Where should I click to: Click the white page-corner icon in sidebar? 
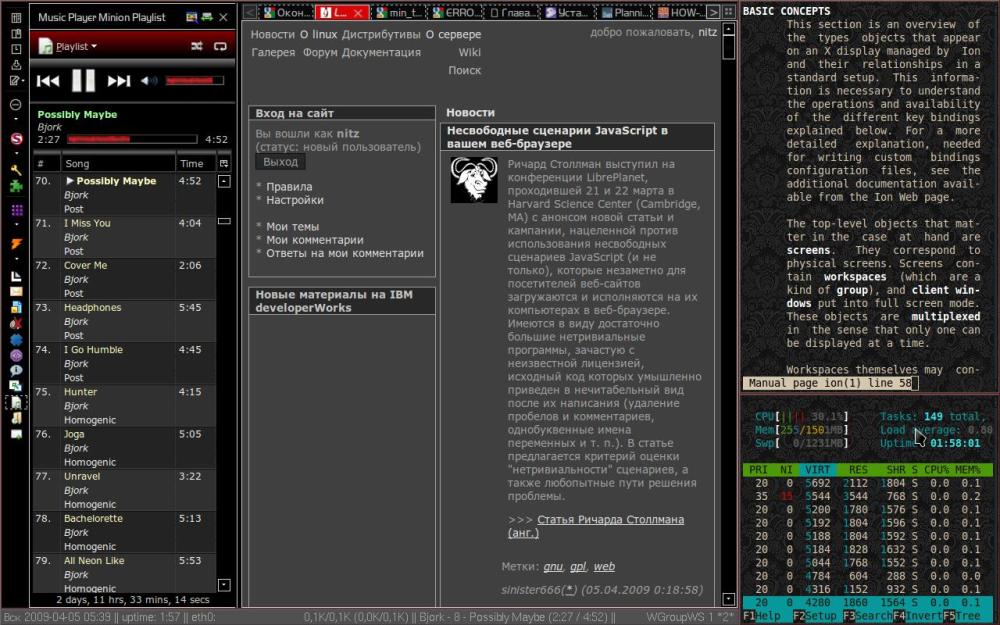[16, 276]
